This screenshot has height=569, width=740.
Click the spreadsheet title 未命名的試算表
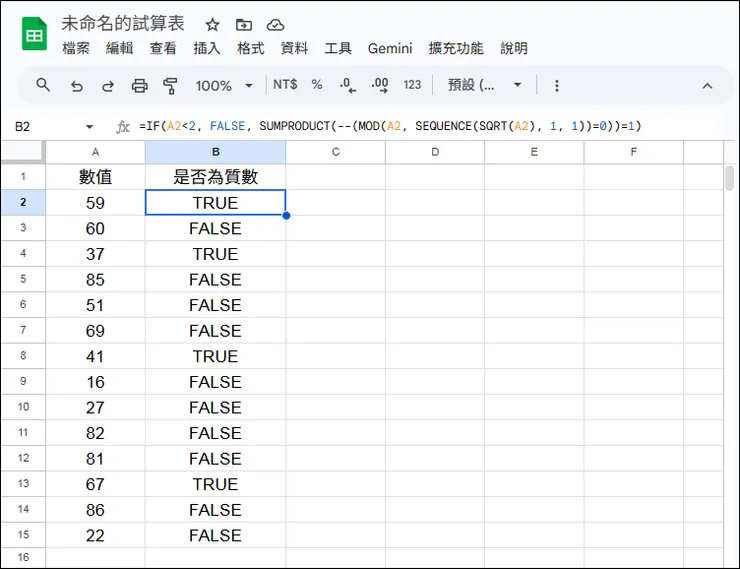click(x=123, y=24)
